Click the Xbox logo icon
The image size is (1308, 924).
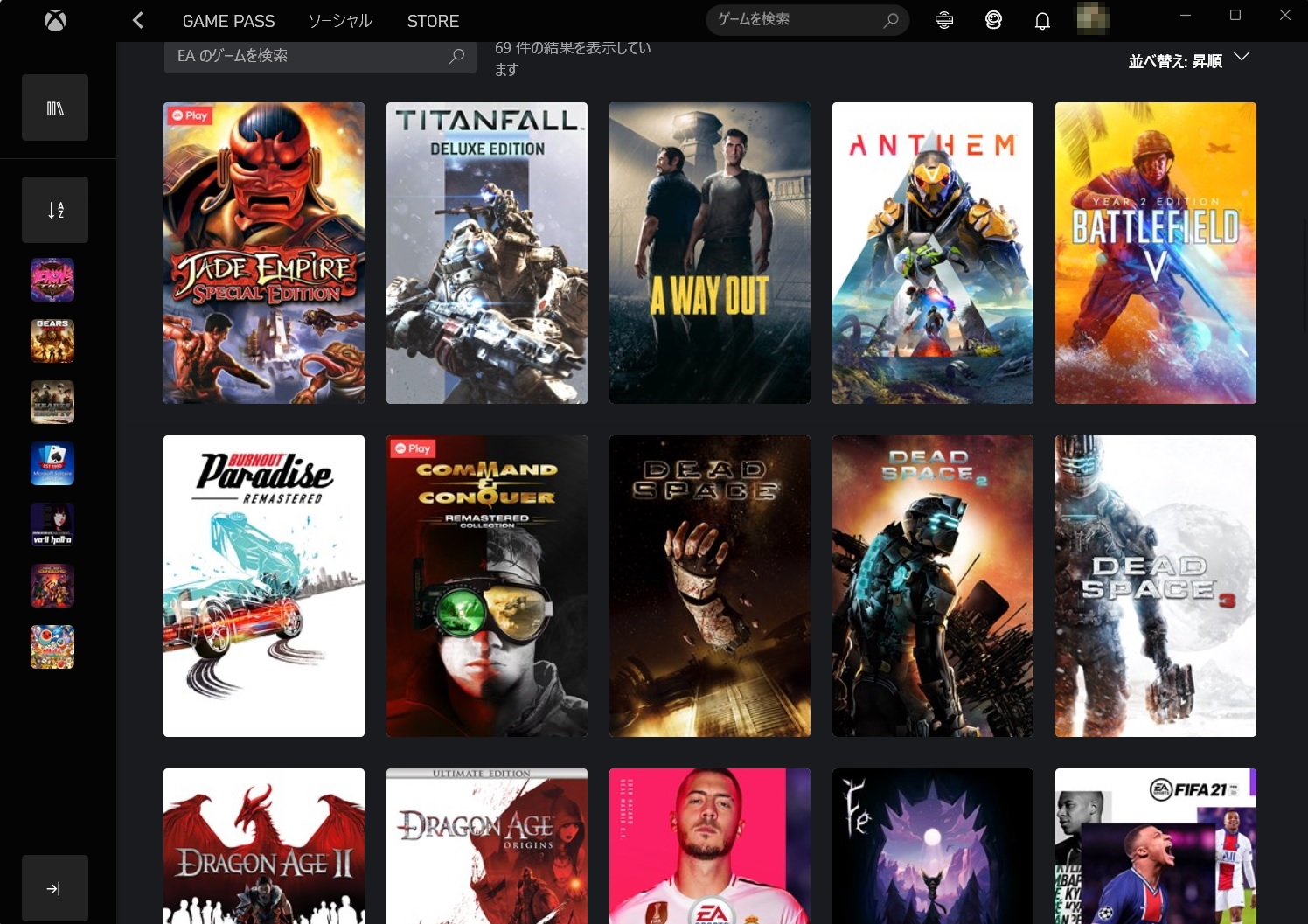click(55, 20)
